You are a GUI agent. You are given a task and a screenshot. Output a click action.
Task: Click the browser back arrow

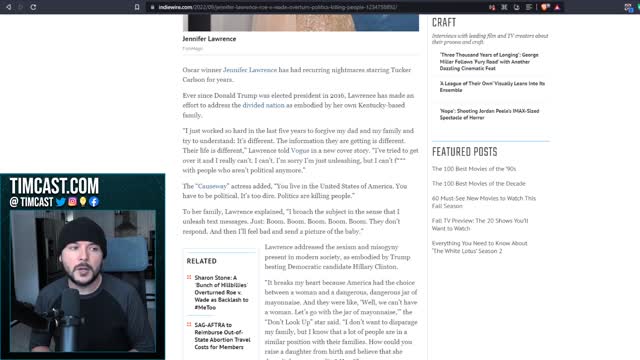pos(8,7)
